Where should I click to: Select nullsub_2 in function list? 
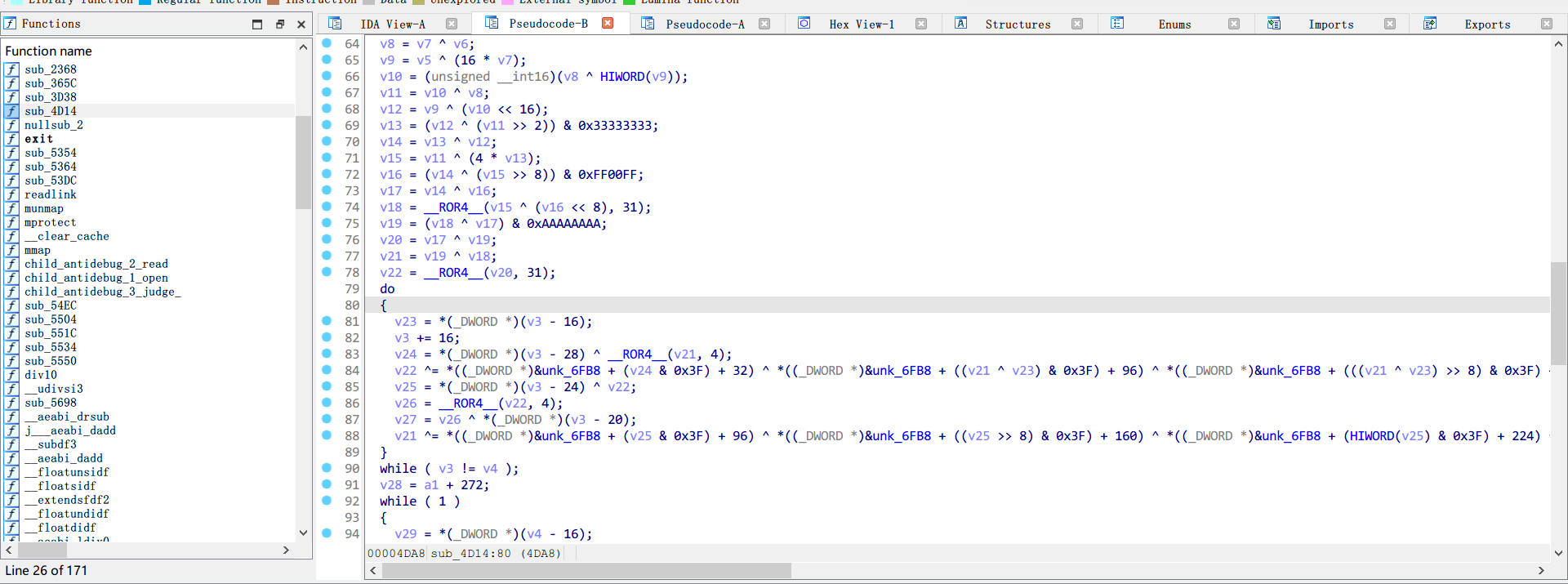(53, 125)
